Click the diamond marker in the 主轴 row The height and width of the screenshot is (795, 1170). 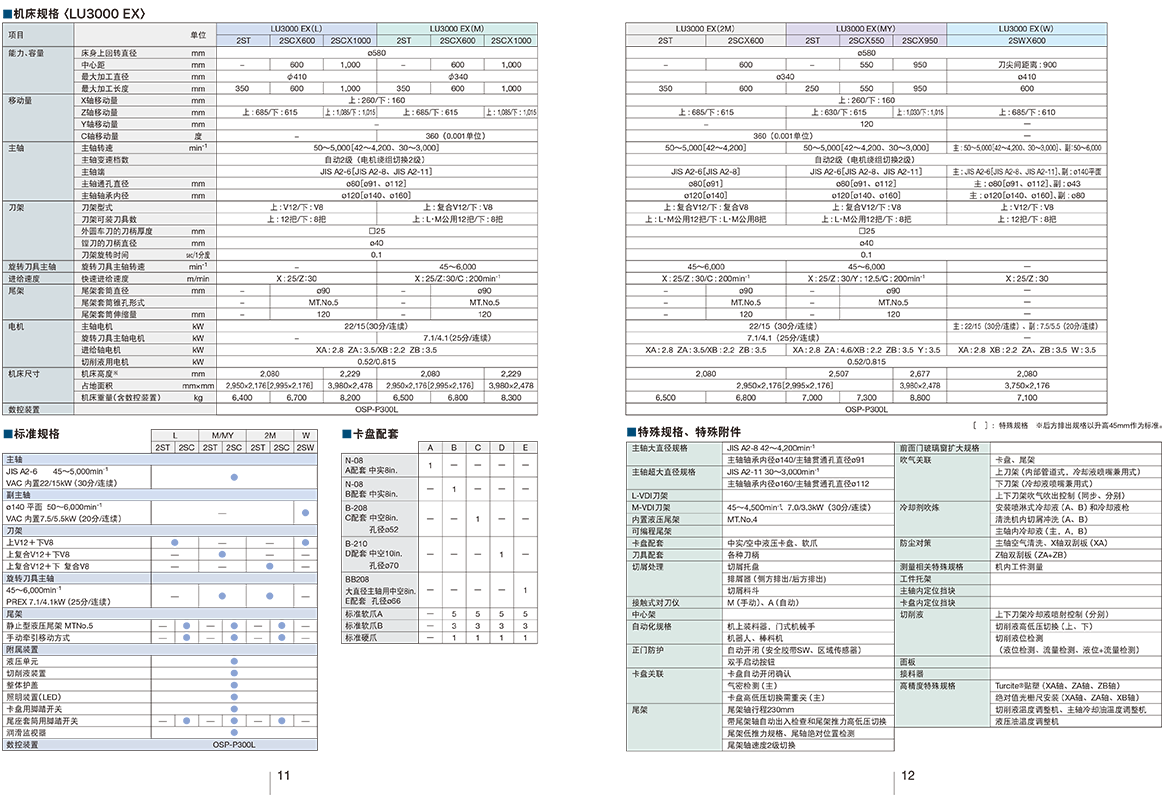pos(233,478)
